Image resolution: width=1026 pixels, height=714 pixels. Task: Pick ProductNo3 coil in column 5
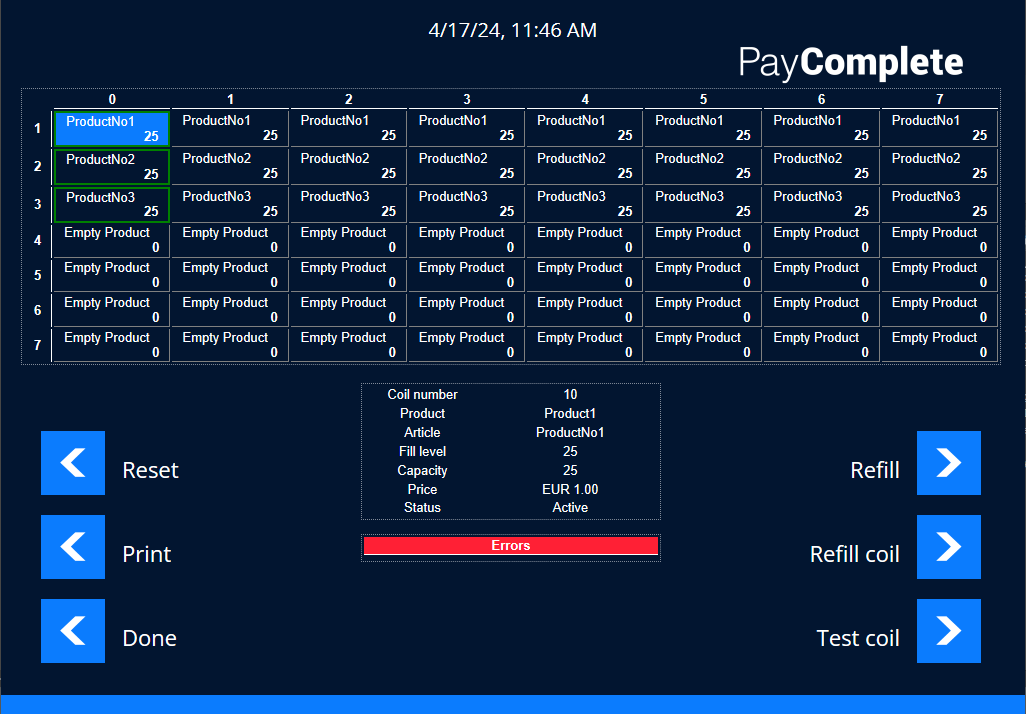[702, 205]
